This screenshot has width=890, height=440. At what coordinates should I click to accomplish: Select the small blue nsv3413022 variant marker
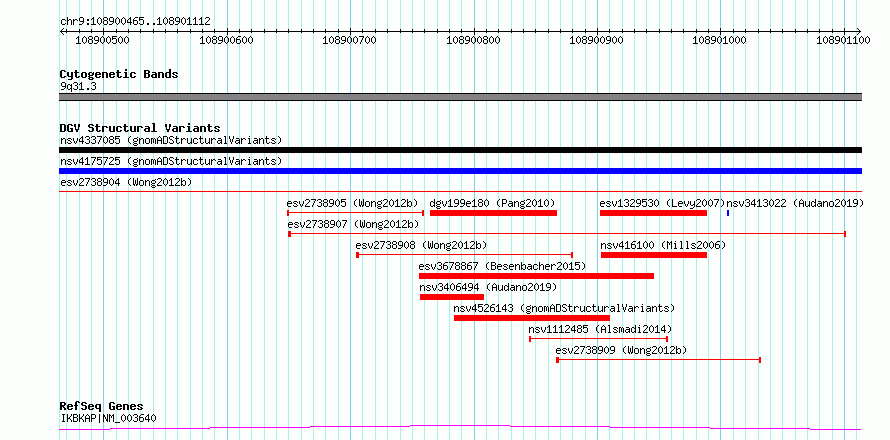click(728, 213)
